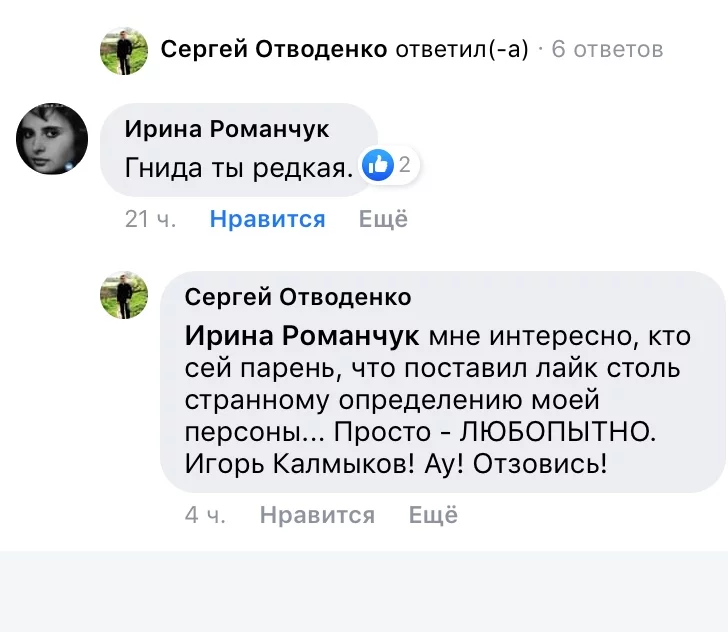This screenshot has height=632, width=728.
Task: Open Ирина Романчук's profile picture
Action: point(51,138)
